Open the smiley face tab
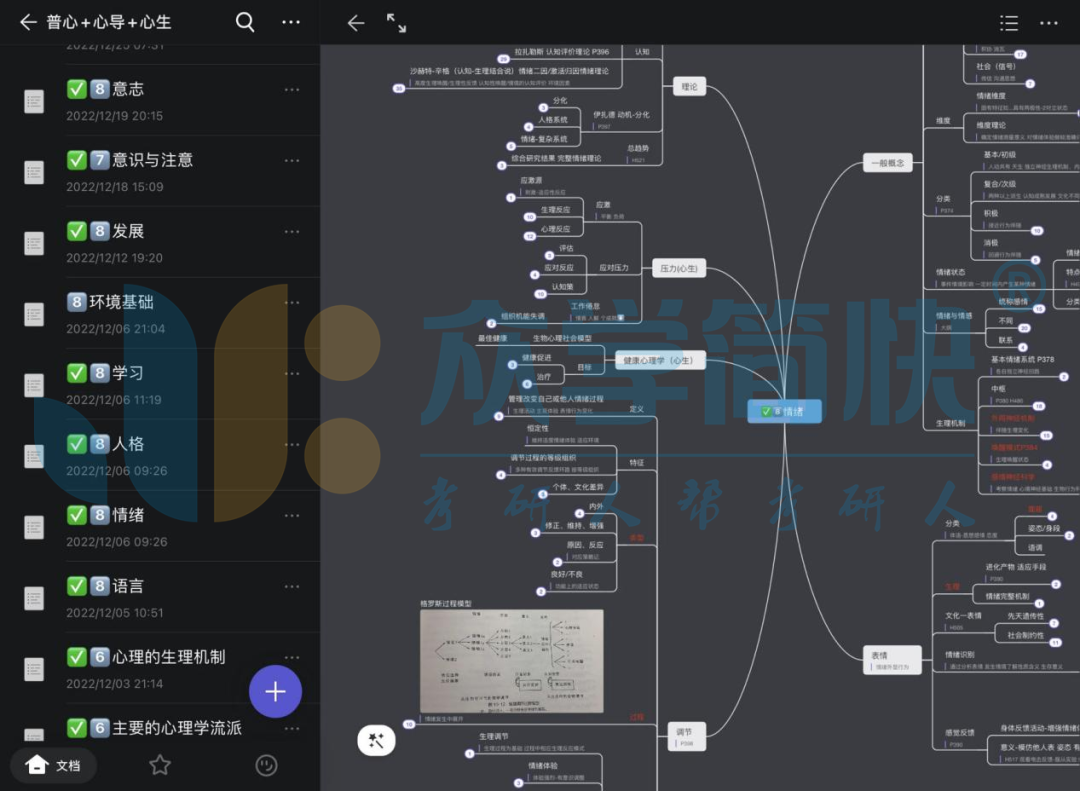 click(x=266, y=765)
